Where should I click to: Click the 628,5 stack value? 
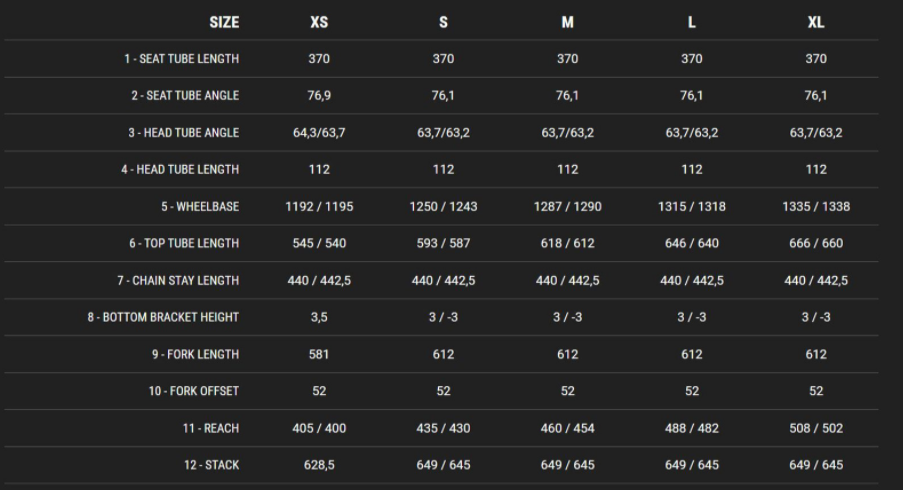319,465
